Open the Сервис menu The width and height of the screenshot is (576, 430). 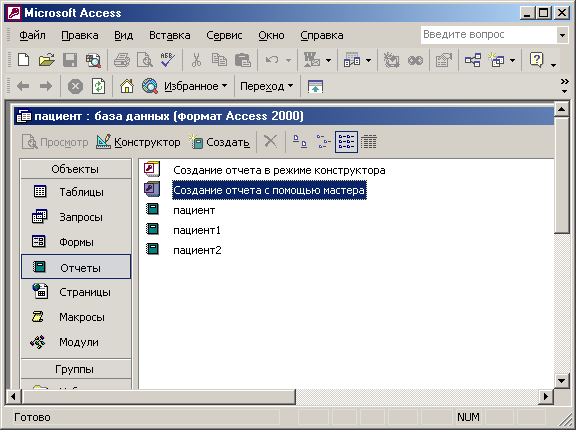pos(224,35)
